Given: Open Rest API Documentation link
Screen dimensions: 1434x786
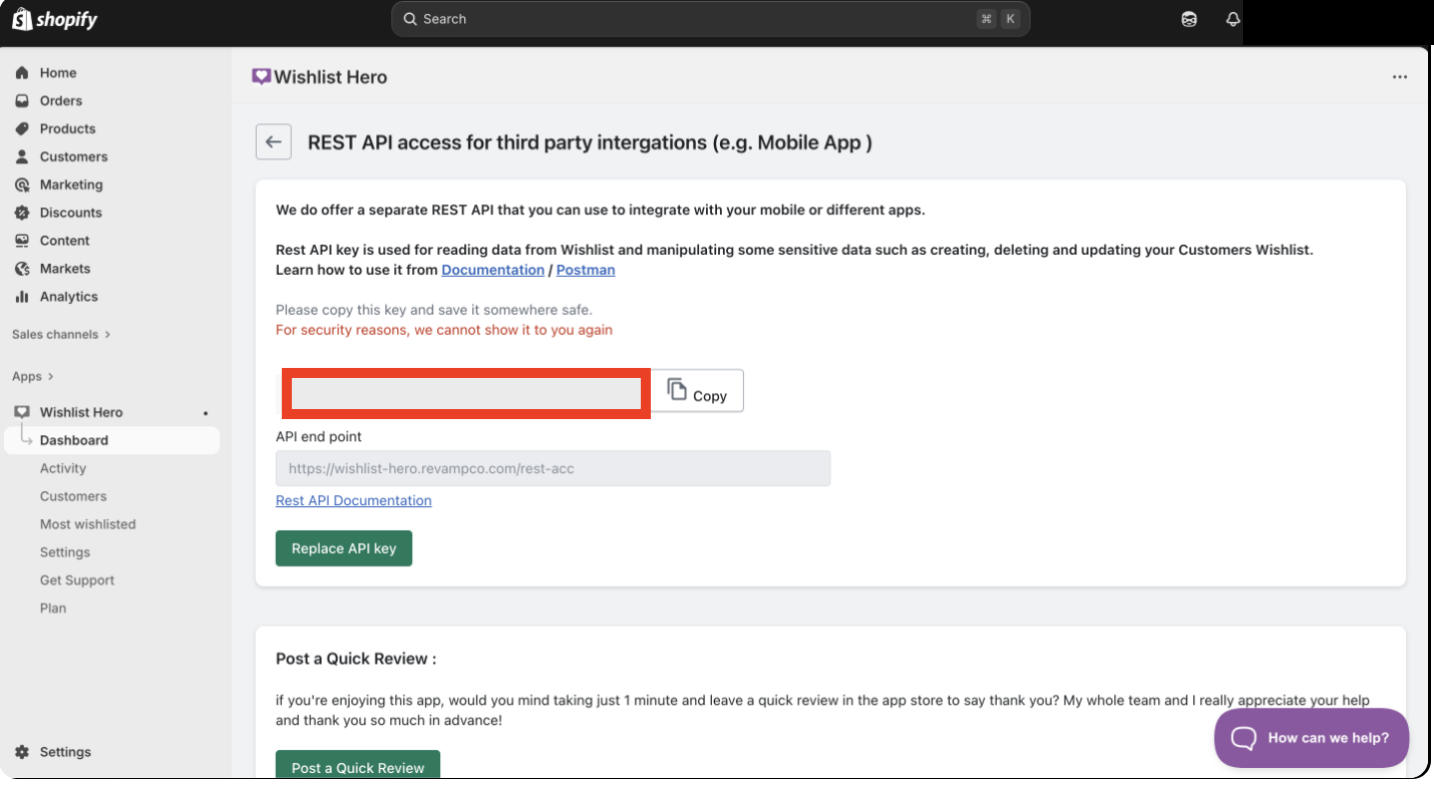Looking at the screenshot, I should (x=353, y=500).
